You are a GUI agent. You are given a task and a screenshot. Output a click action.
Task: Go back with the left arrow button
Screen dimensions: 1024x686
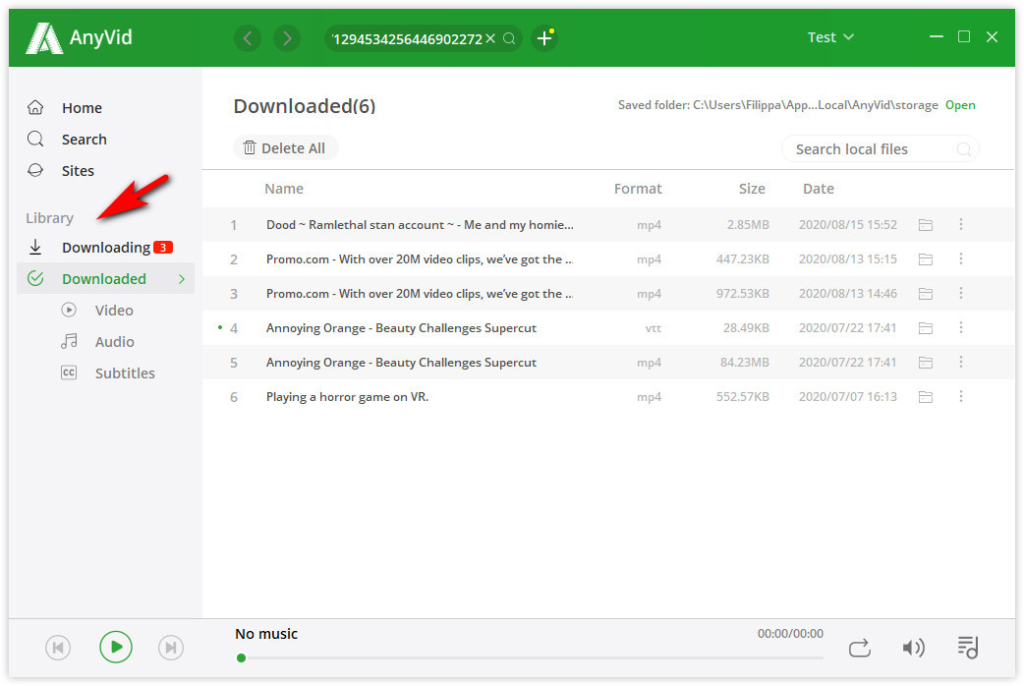coord(248,39)
